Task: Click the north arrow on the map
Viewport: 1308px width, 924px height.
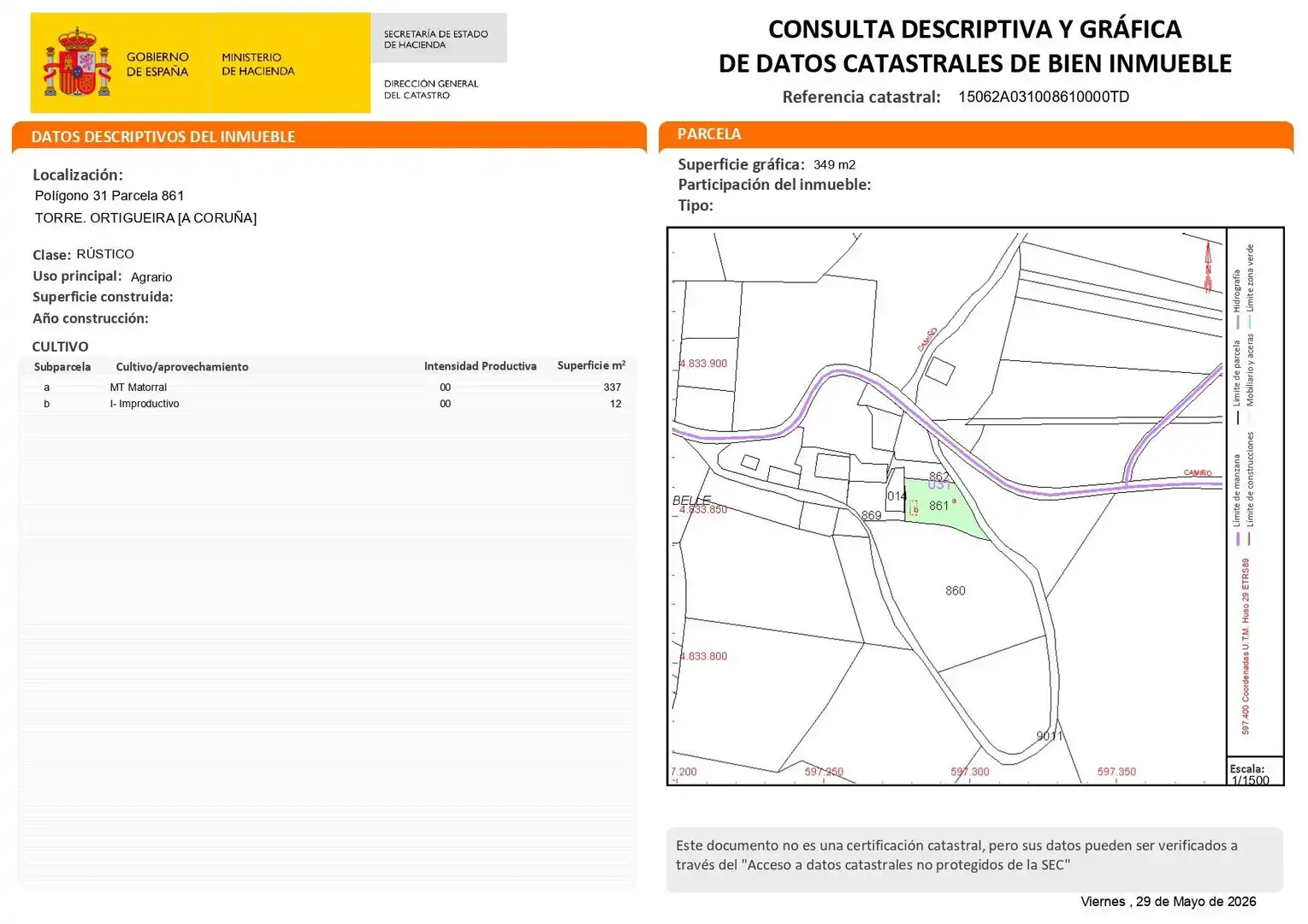Action: click(x=1208, y=267)
